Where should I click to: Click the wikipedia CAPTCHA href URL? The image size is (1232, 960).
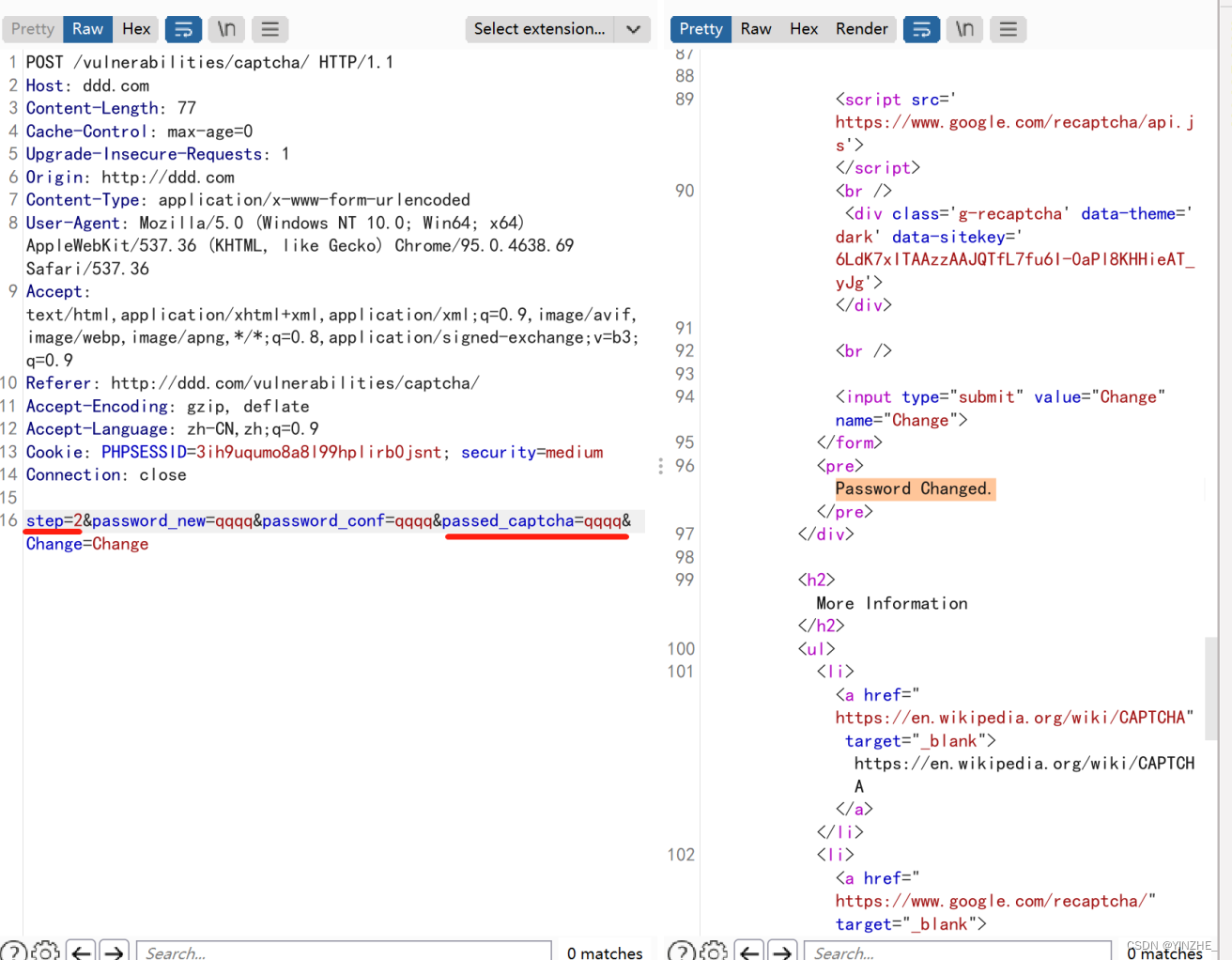(1010, 718)
